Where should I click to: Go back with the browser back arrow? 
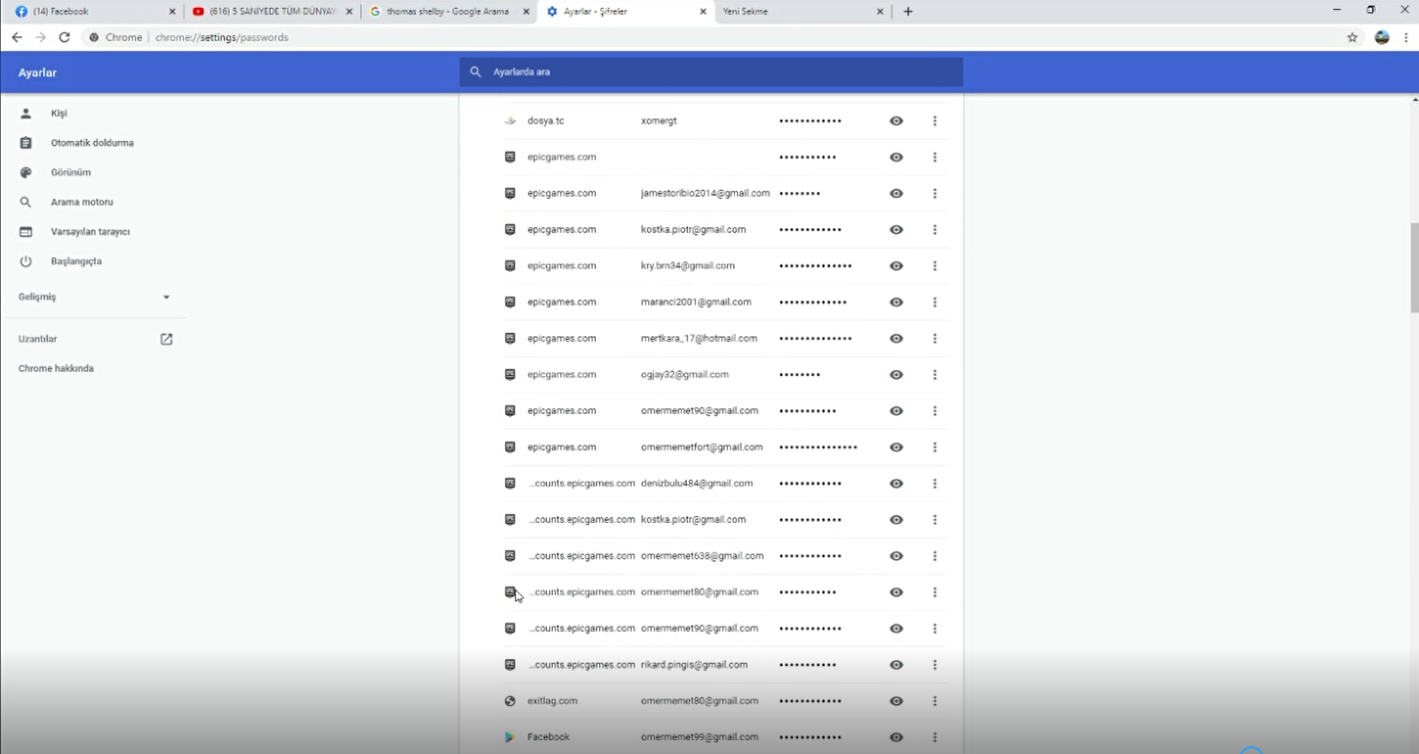click(x=17, y=37)
